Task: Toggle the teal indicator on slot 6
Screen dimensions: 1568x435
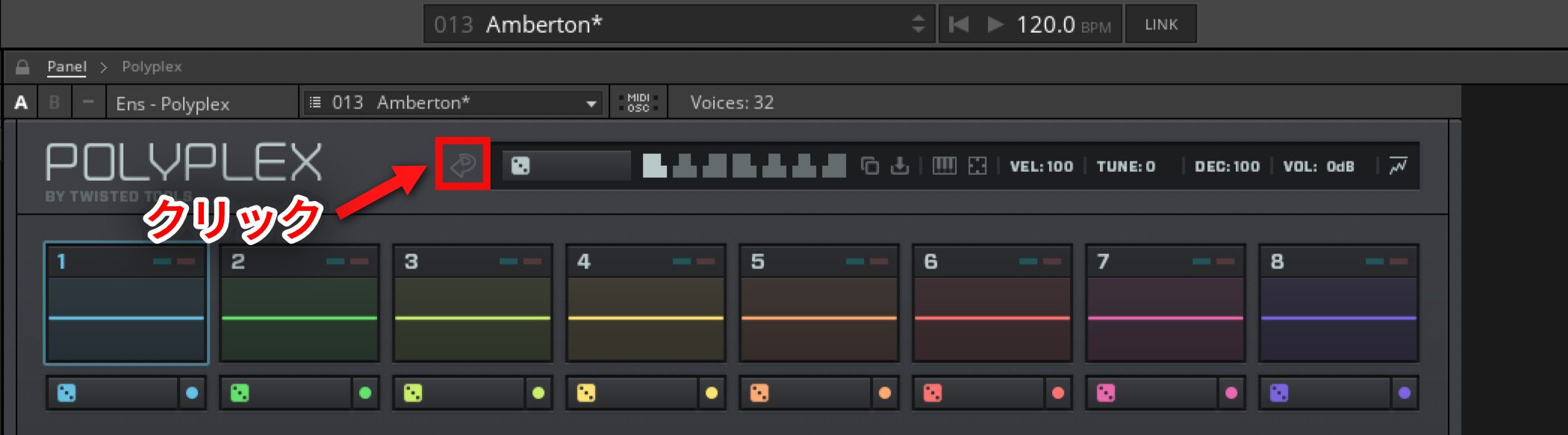Action: tap(1028, 261)
